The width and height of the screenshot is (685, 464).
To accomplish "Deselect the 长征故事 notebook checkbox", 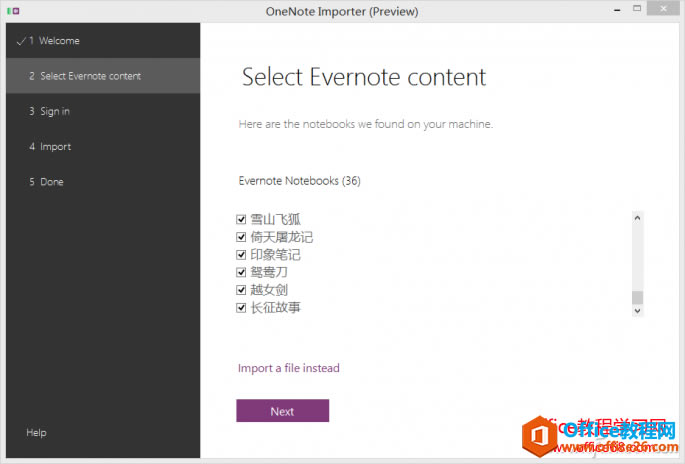I will pyautogui.click(x=241, y=308).
